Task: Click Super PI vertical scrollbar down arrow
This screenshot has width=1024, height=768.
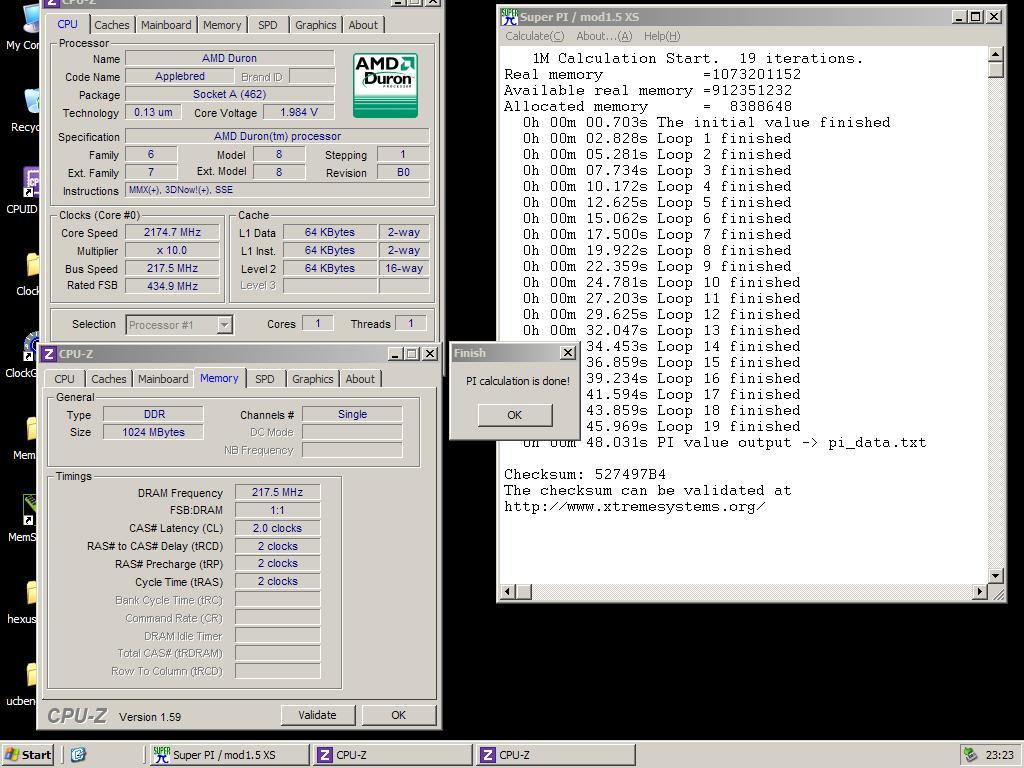Action: click(995, 575)
